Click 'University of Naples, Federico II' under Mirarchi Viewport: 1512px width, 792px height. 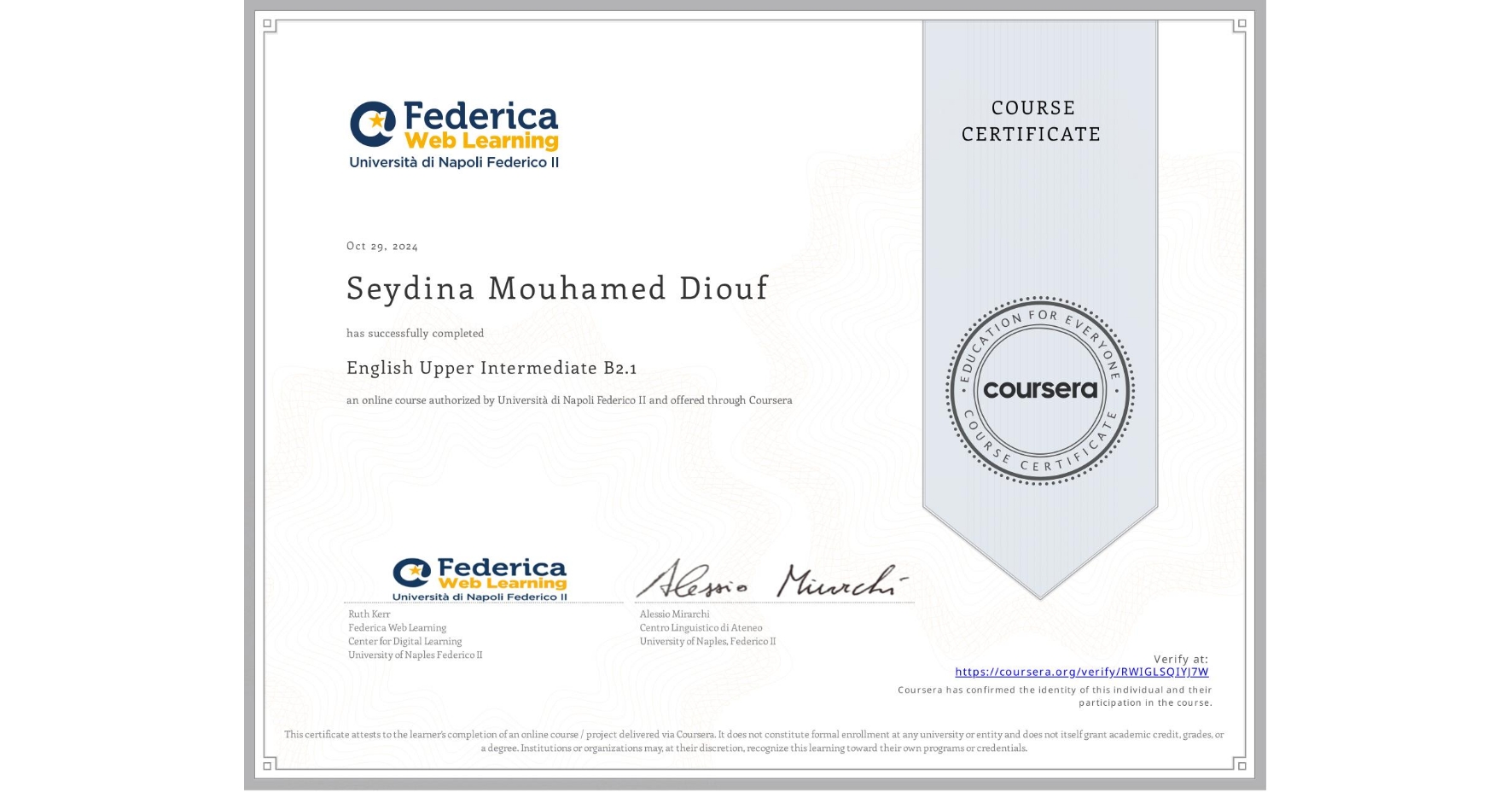tap(707, 642)
